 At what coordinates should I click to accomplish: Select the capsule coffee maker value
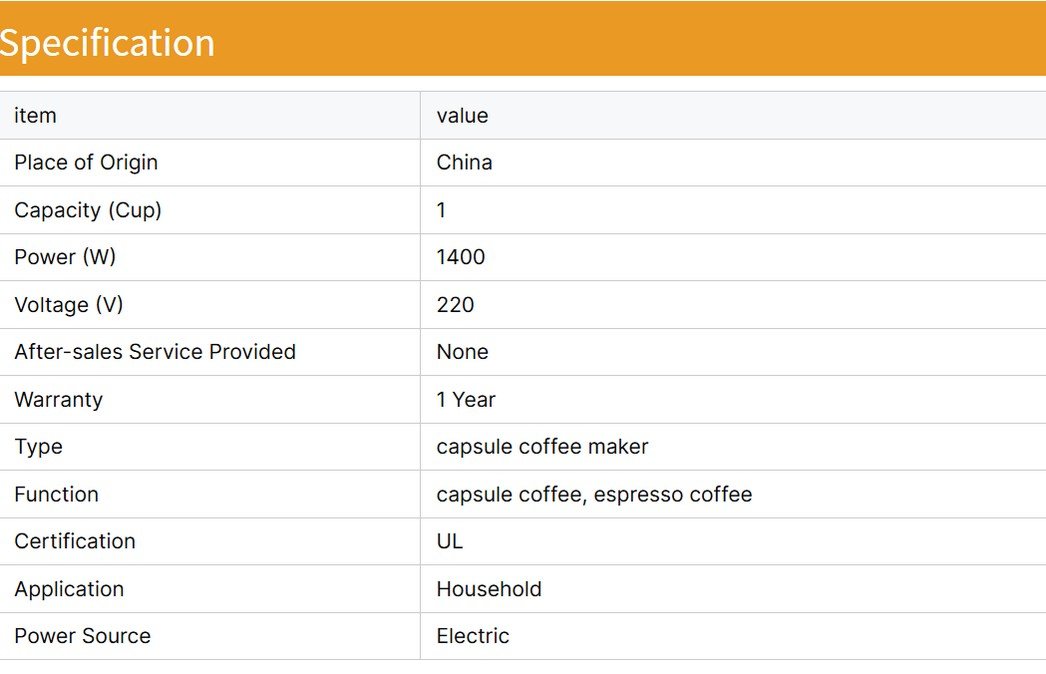(x=542, y=447)
